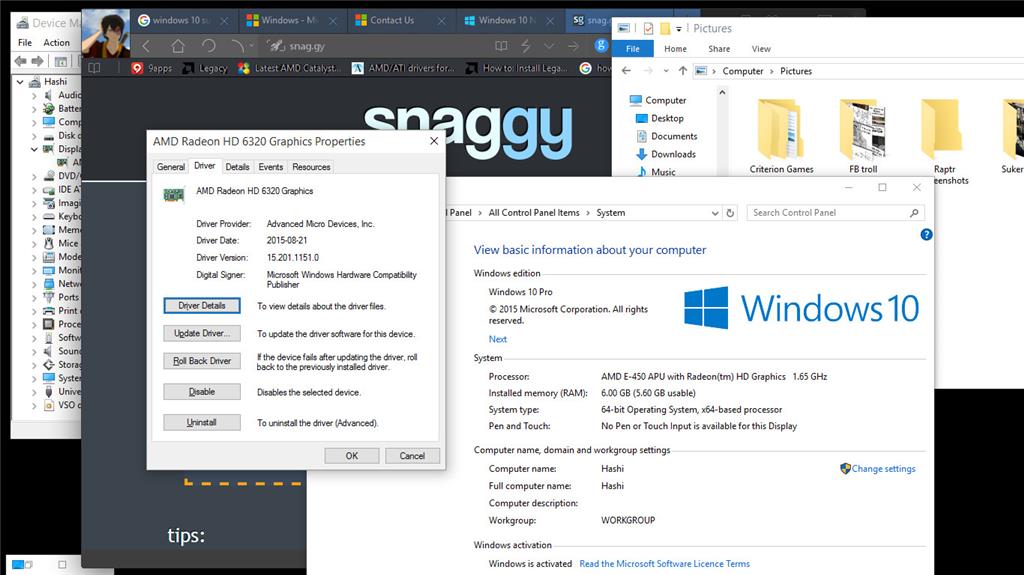Viewport: 1024px width, 575px height.
Task: Open the File menu in Device Manager
Action: [x=25, y=42]
